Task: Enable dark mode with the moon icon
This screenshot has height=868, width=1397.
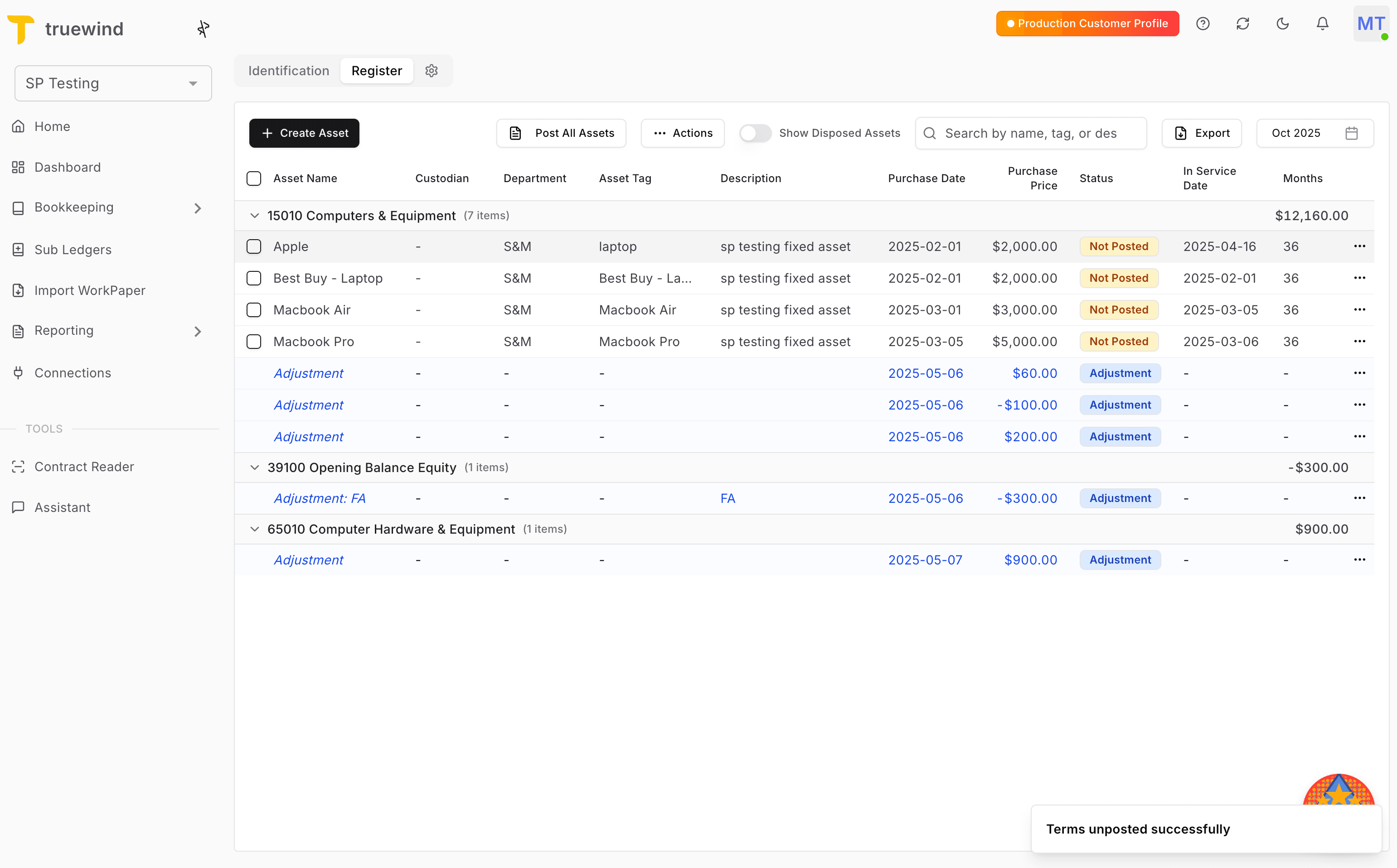Action: pos(1283,24)
